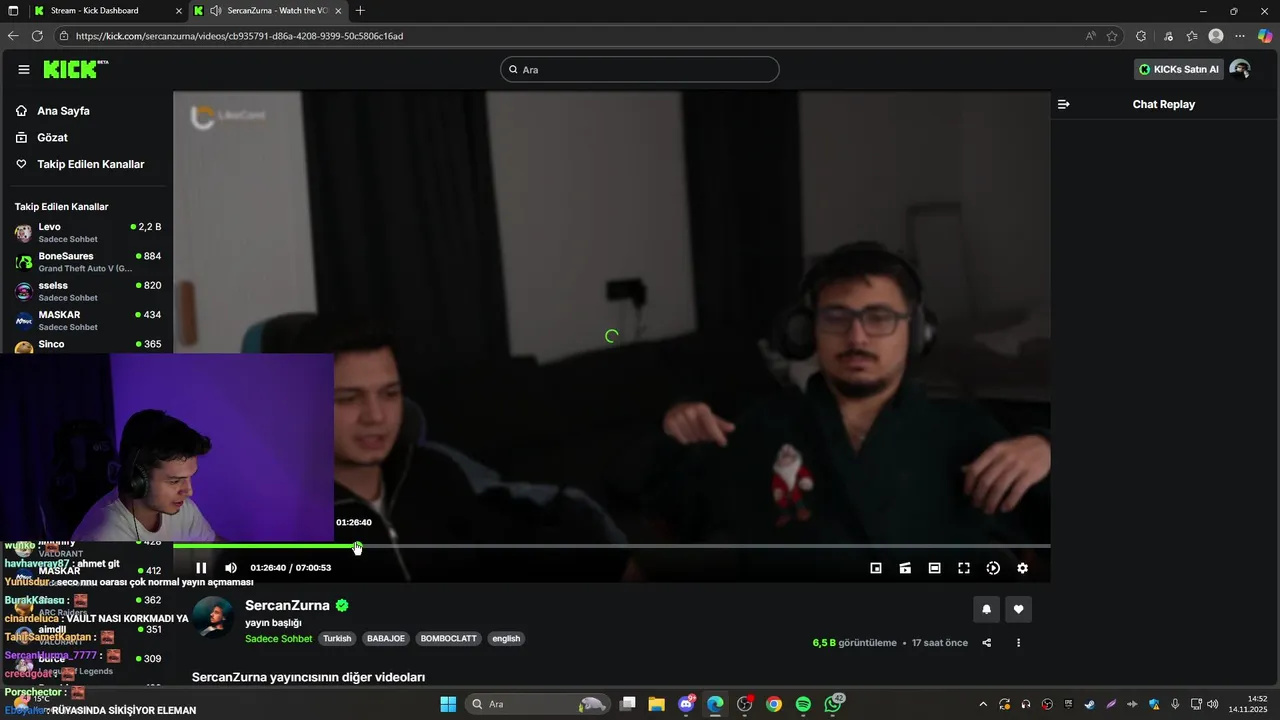Collapse the Chat Replay panel

(x=1064, y=104)
